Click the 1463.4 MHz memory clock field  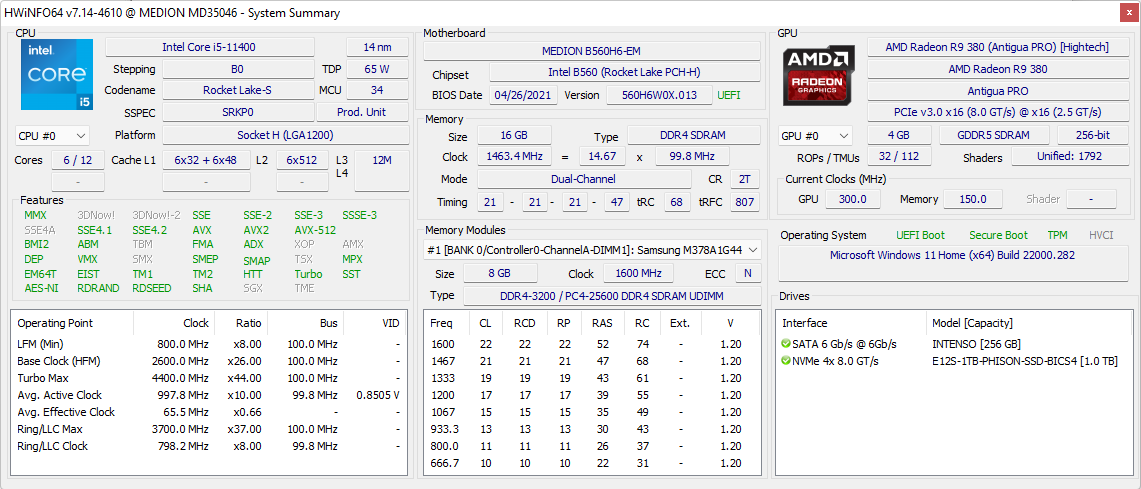[514, 156]
